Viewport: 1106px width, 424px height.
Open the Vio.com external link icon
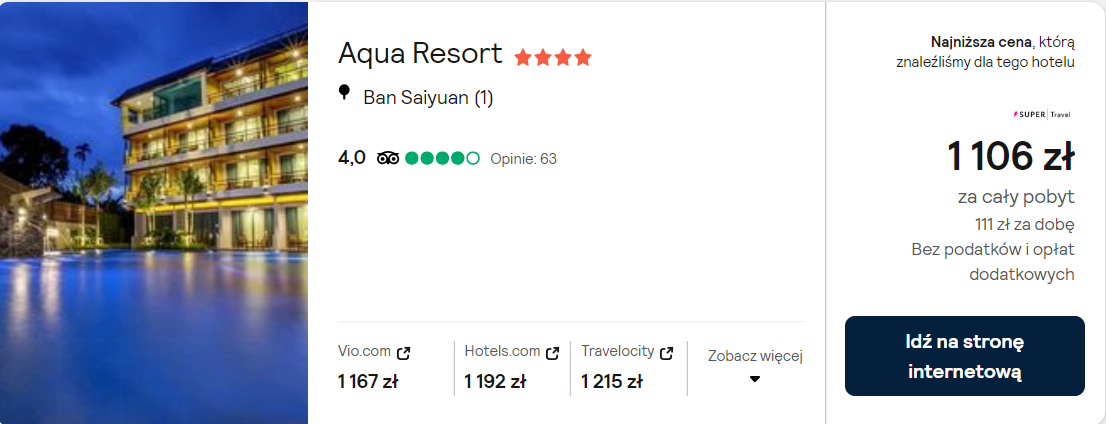[404, 353]
